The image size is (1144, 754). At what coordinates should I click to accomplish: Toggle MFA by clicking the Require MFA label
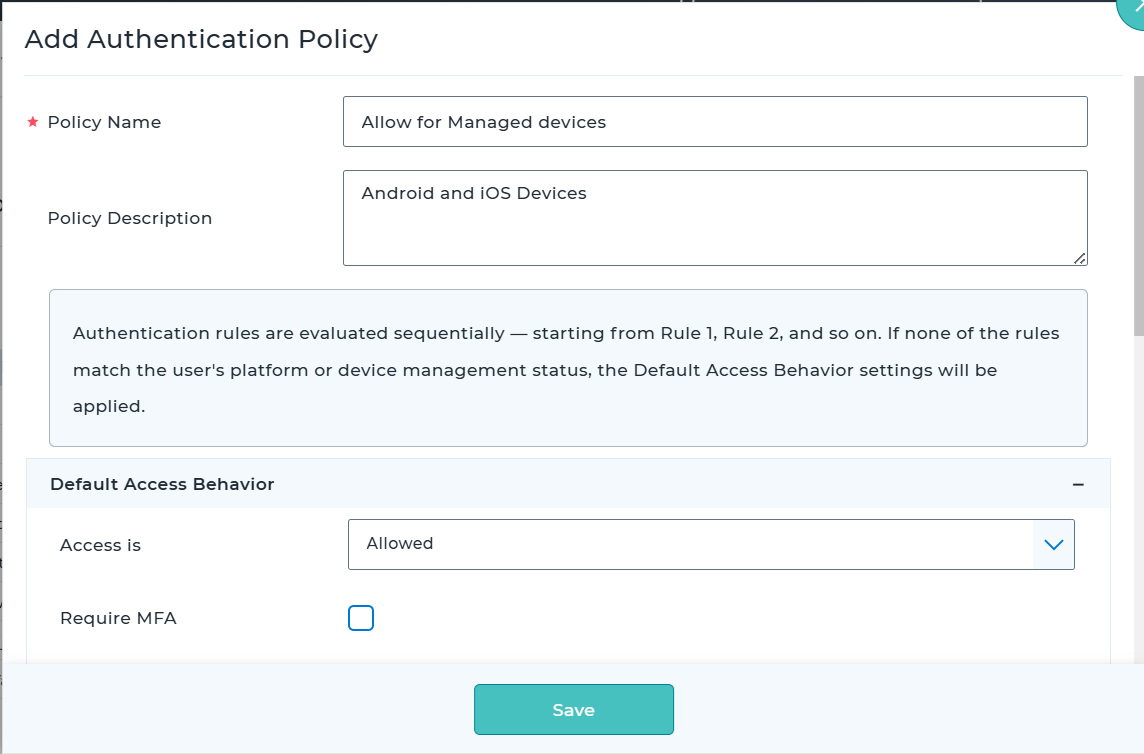pos(118,618)
